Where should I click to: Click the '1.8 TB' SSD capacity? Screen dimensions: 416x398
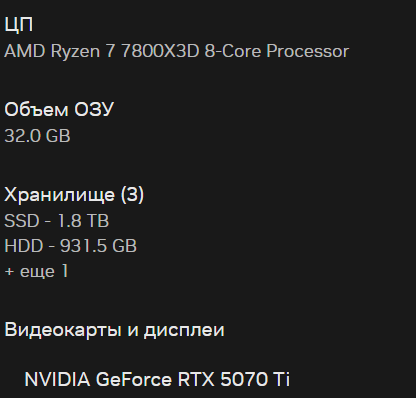click(x=83, y=221)
